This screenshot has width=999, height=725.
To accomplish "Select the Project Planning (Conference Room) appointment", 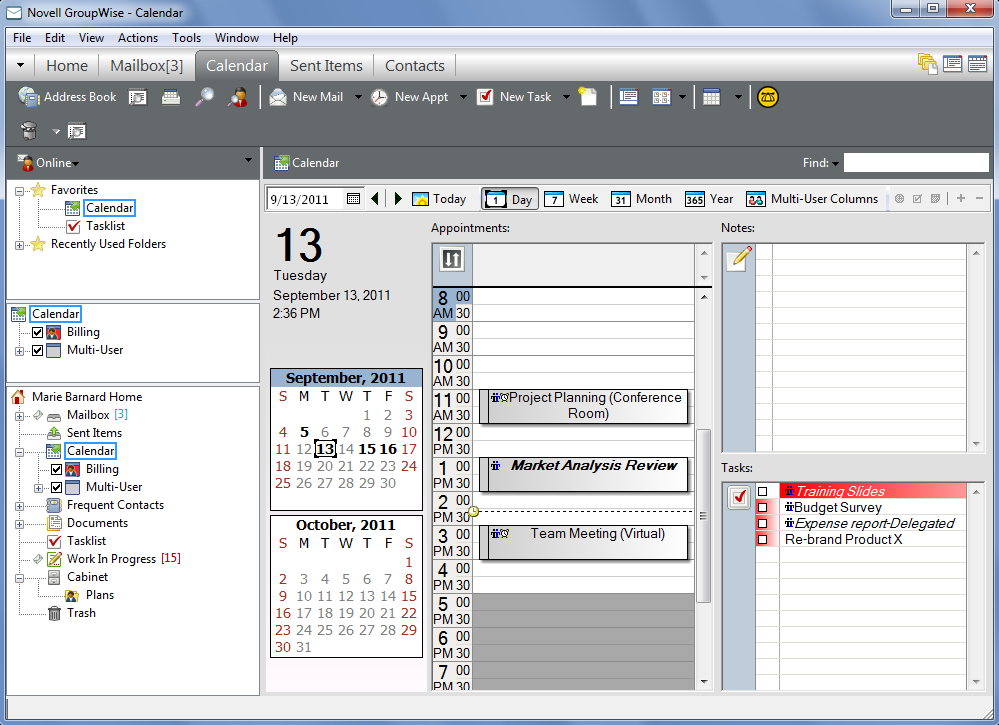I will click(584, 406).
